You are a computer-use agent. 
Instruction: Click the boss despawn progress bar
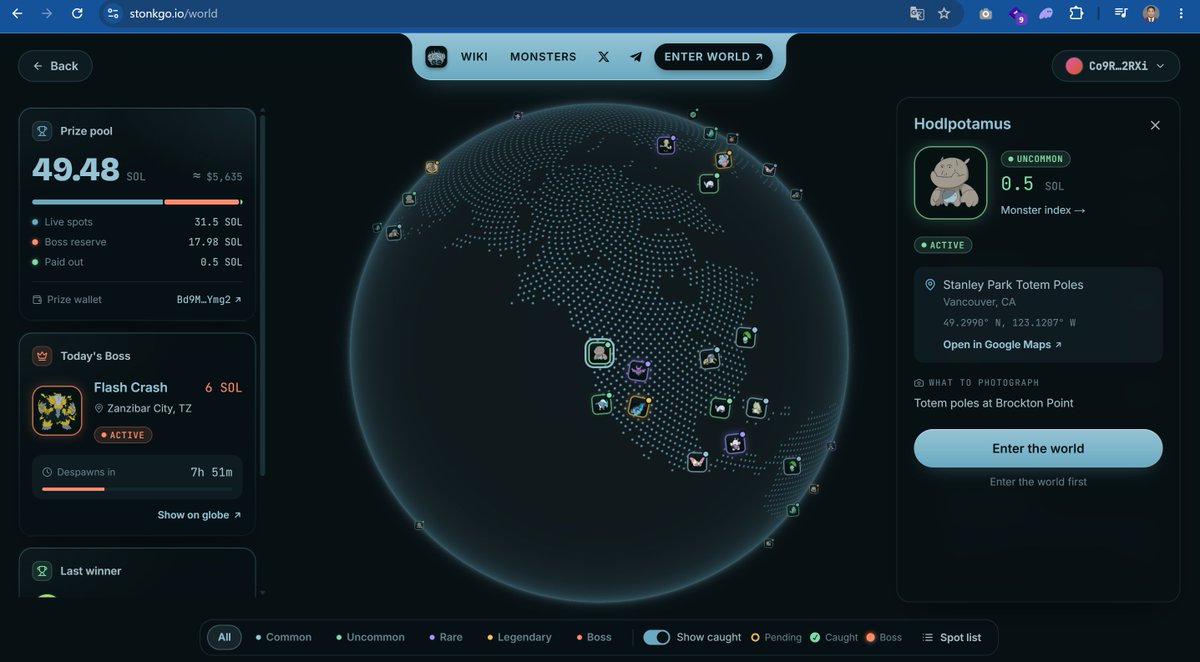137,489
